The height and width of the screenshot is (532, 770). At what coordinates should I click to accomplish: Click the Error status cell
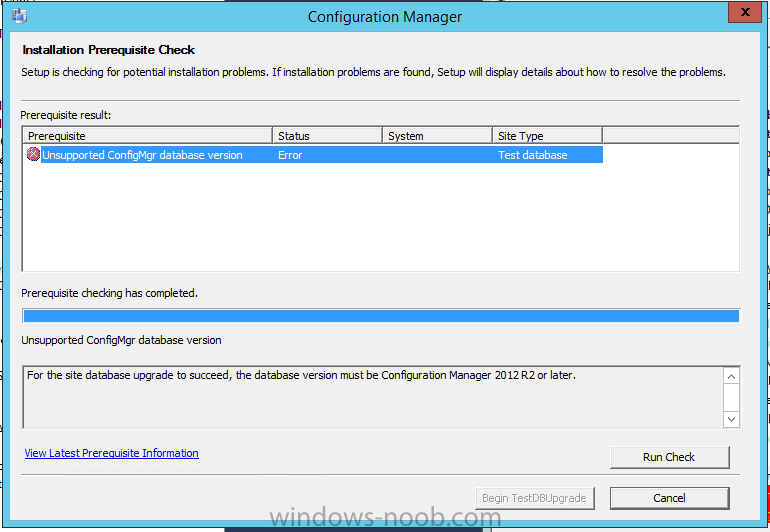(290, 155)
